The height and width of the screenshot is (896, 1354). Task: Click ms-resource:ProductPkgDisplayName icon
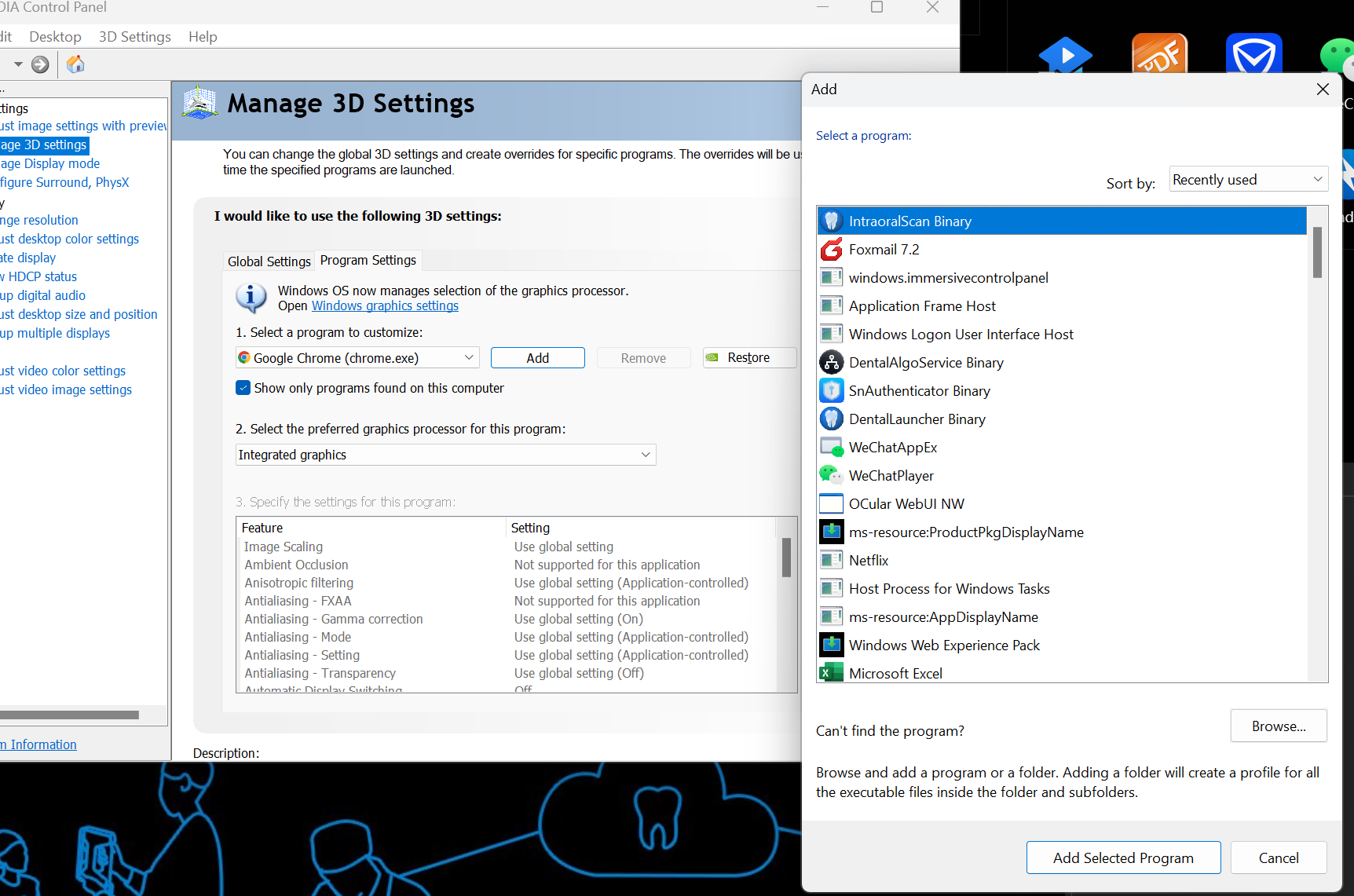point(832,532)
